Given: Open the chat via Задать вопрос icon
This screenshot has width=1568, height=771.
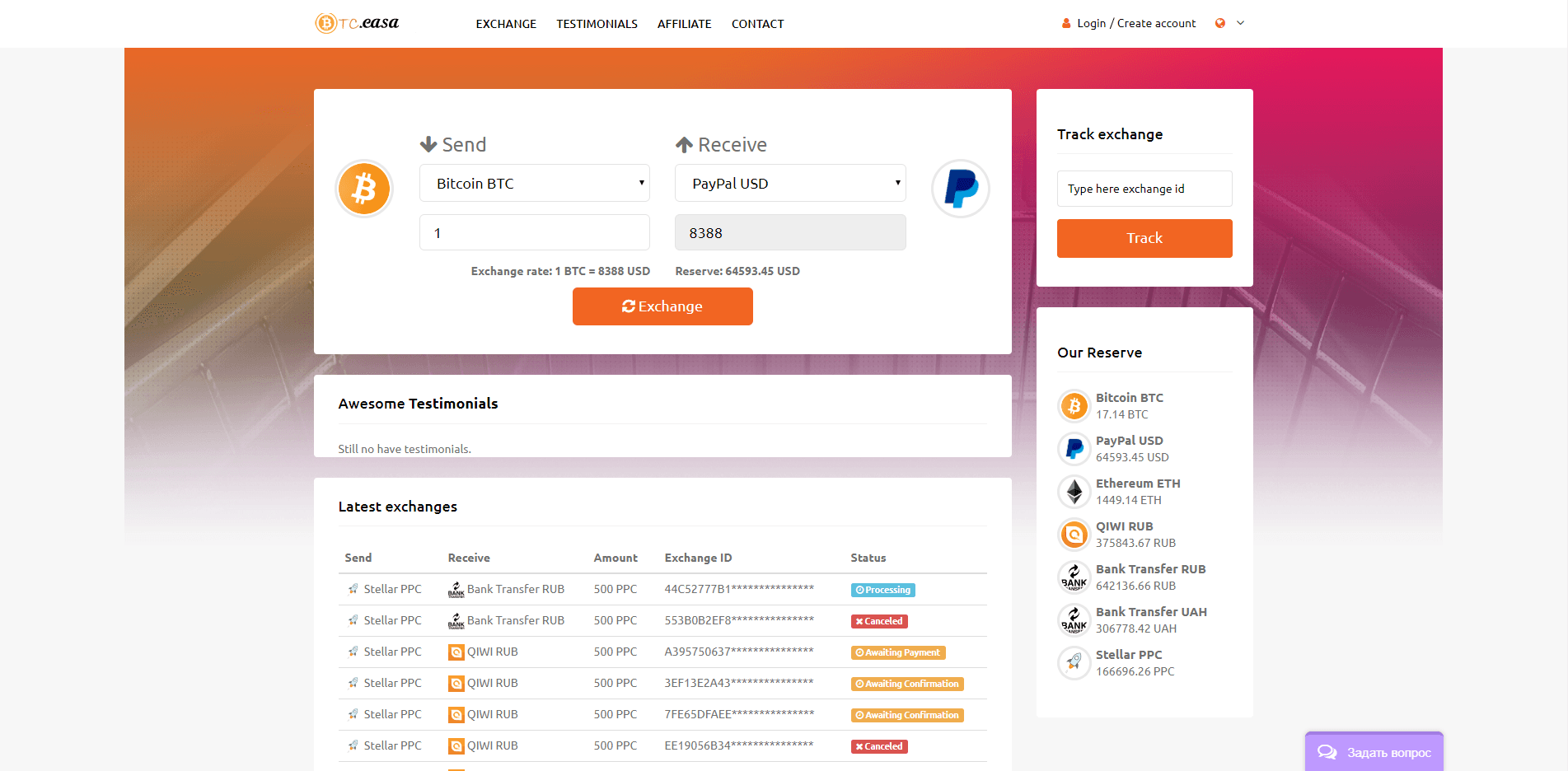Looking at the screenshot, I should 1327,752.
